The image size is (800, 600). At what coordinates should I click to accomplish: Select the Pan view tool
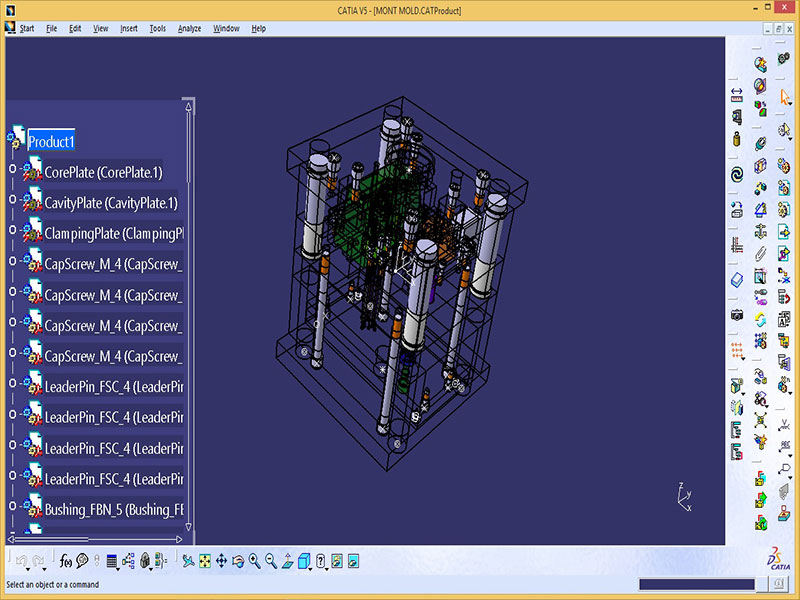(x=221, y=561)
